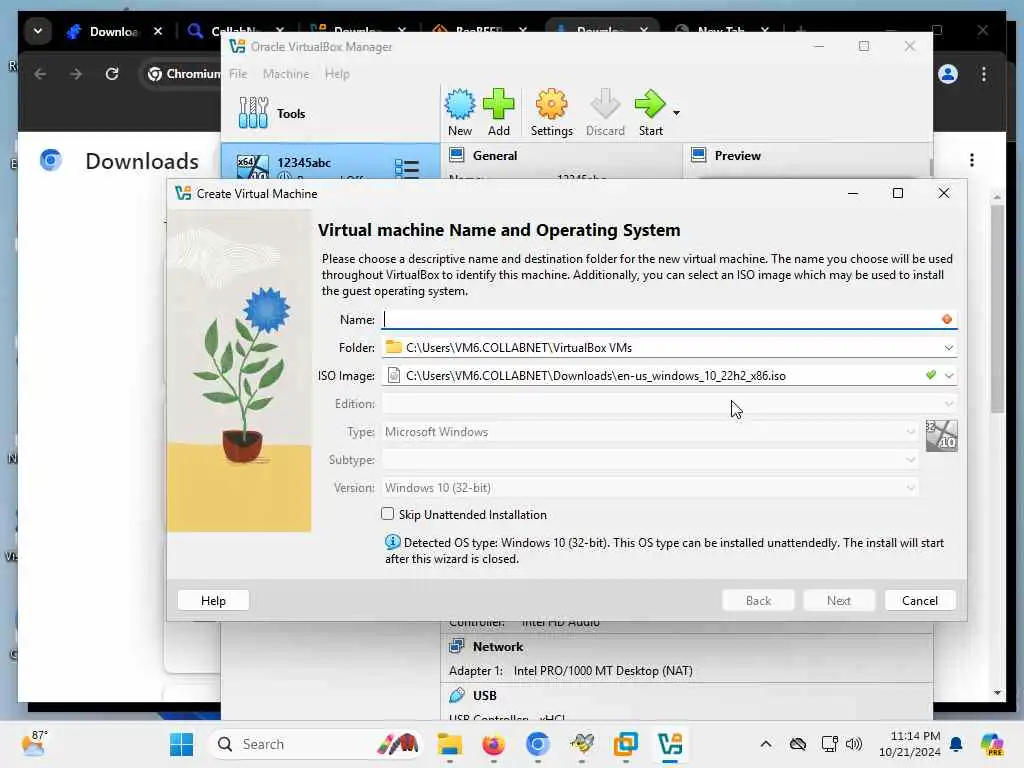The height and width of the screenshot is (768, 1024).
Task: Expand the Version dropdown Windows 10 (32-bit)
Action: 910,488
